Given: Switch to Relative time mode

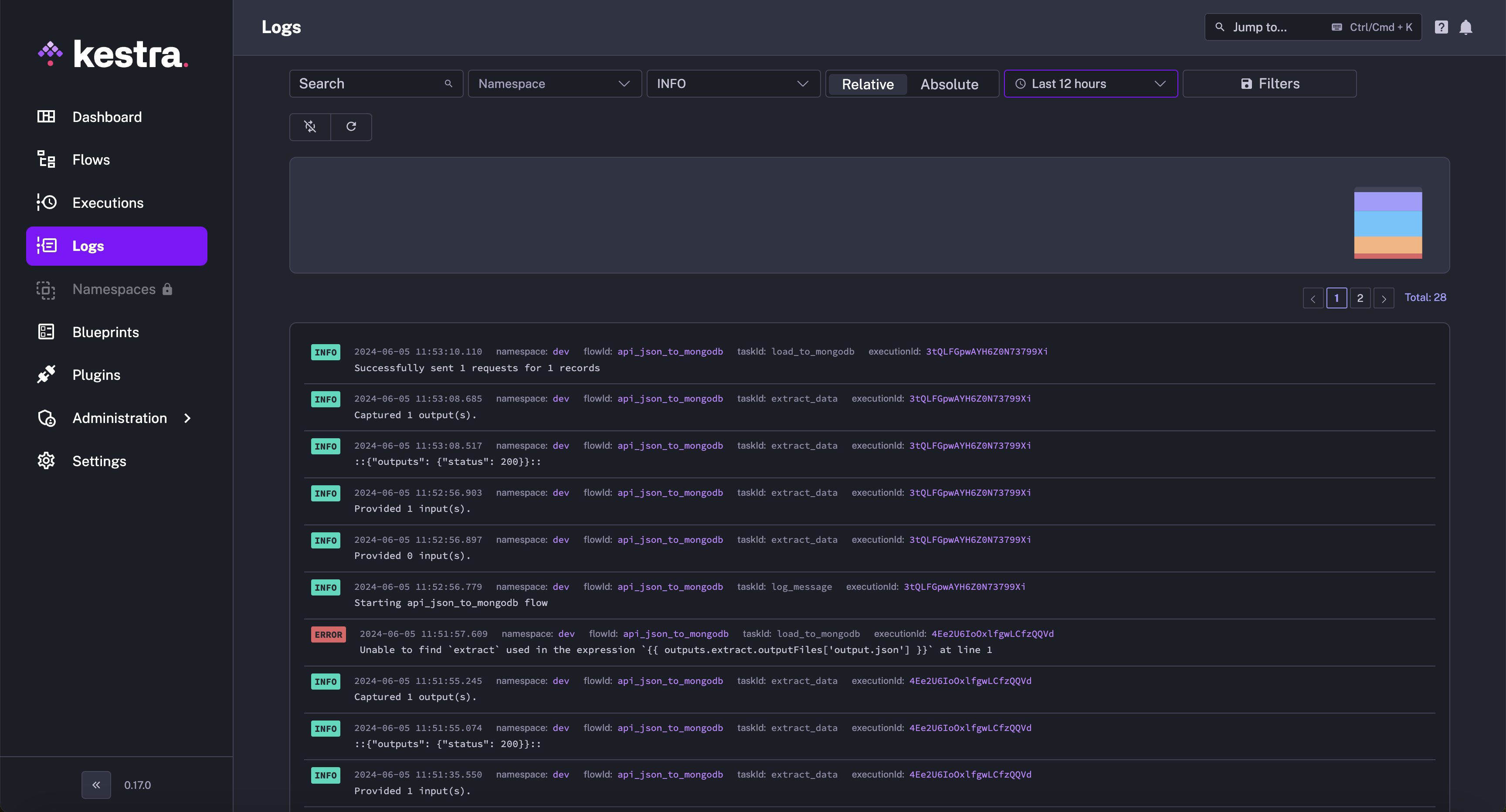Looking at the screenshot, I should (x=866, y=83).
